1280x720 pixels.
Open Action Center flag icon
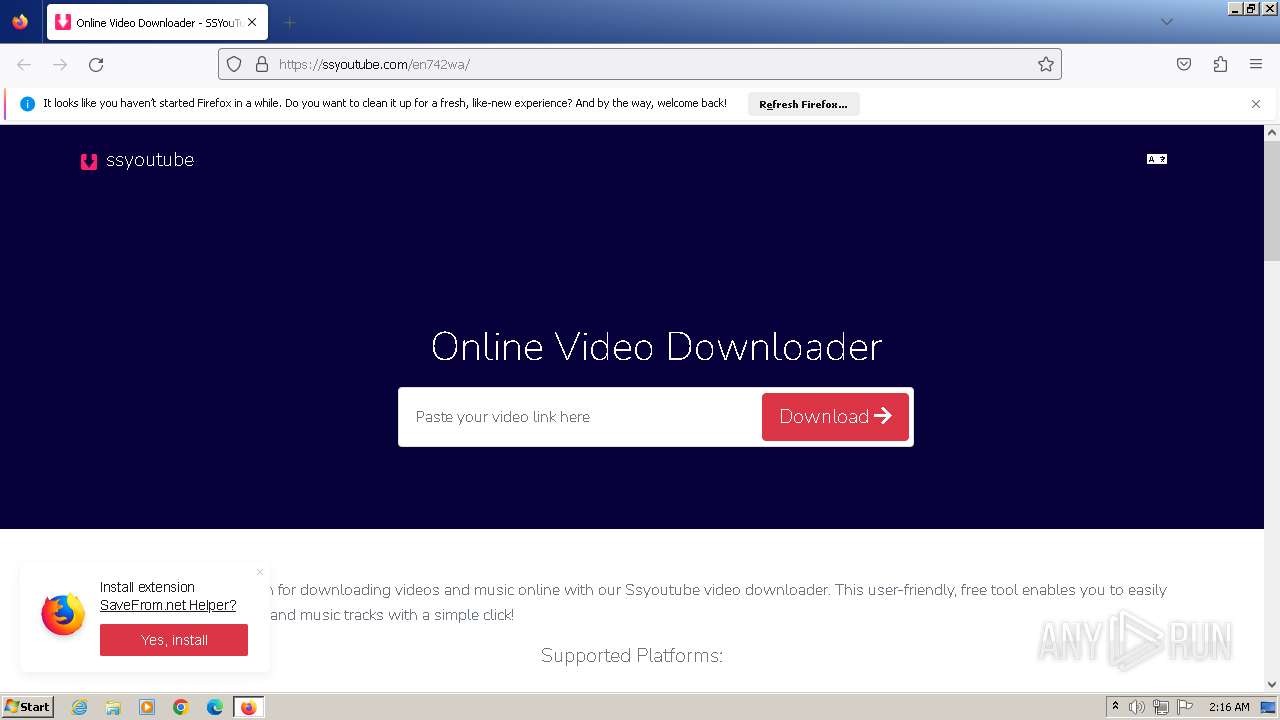[x=1184, y=707]
